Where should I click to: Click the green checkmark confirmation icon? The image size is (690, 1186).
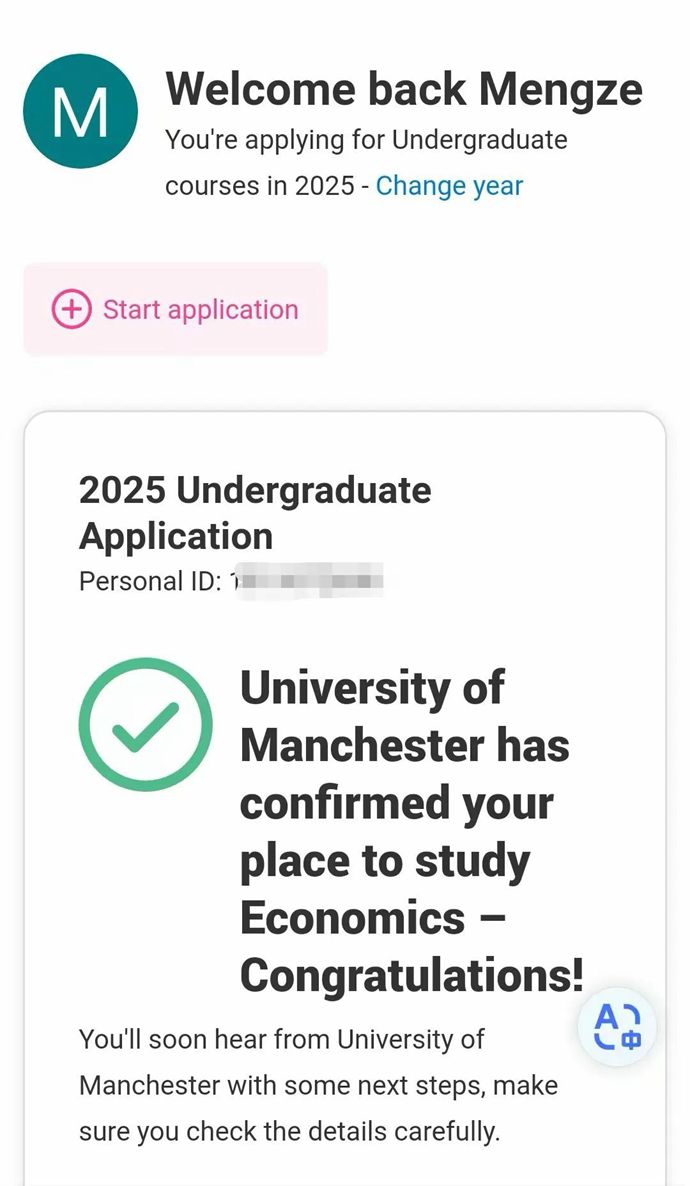[x=146, y=724]
